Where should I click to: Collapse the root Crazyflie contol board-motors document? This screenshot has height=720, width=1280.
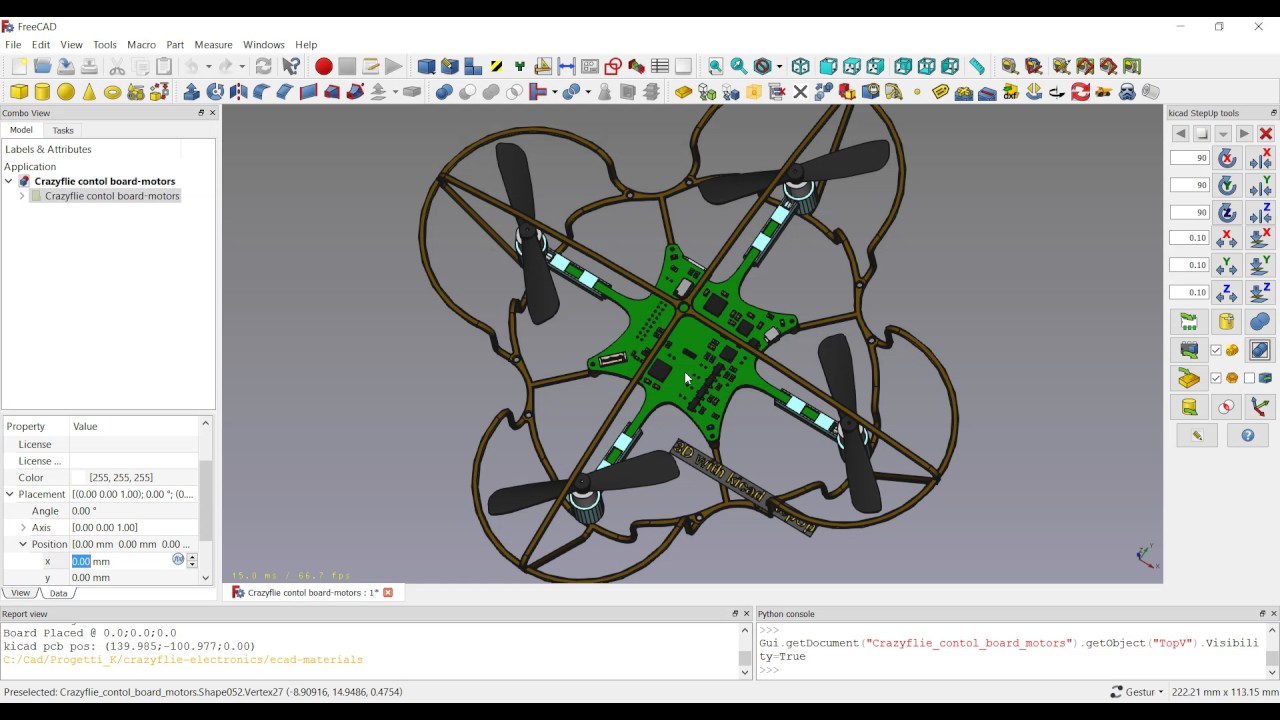pyautogui.click(x=9, y=182)
